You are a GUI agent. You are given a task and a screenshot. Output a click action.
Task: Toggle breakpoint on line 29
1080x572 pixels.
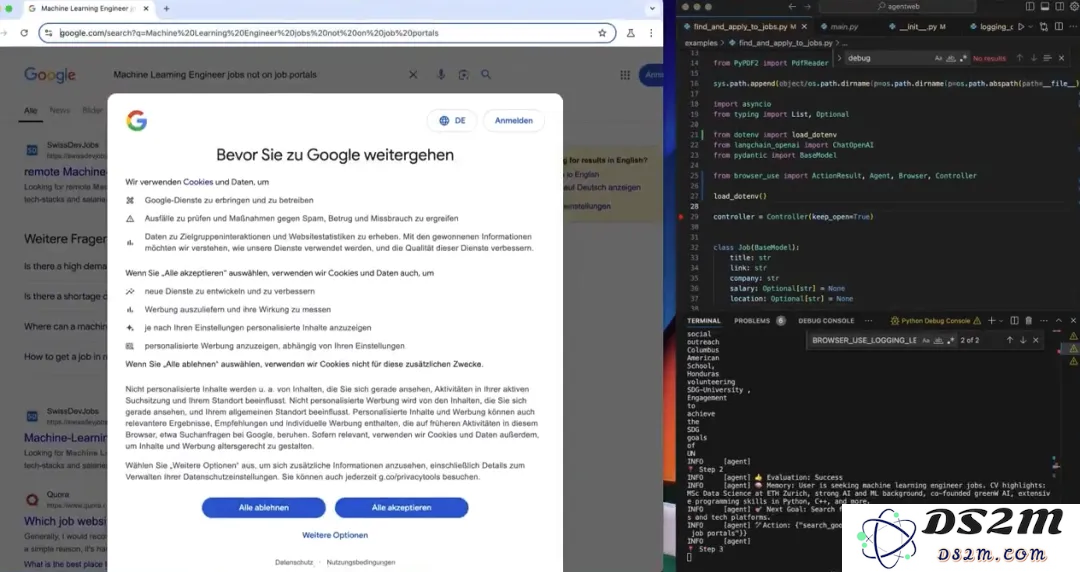click(x=681, y=216)
